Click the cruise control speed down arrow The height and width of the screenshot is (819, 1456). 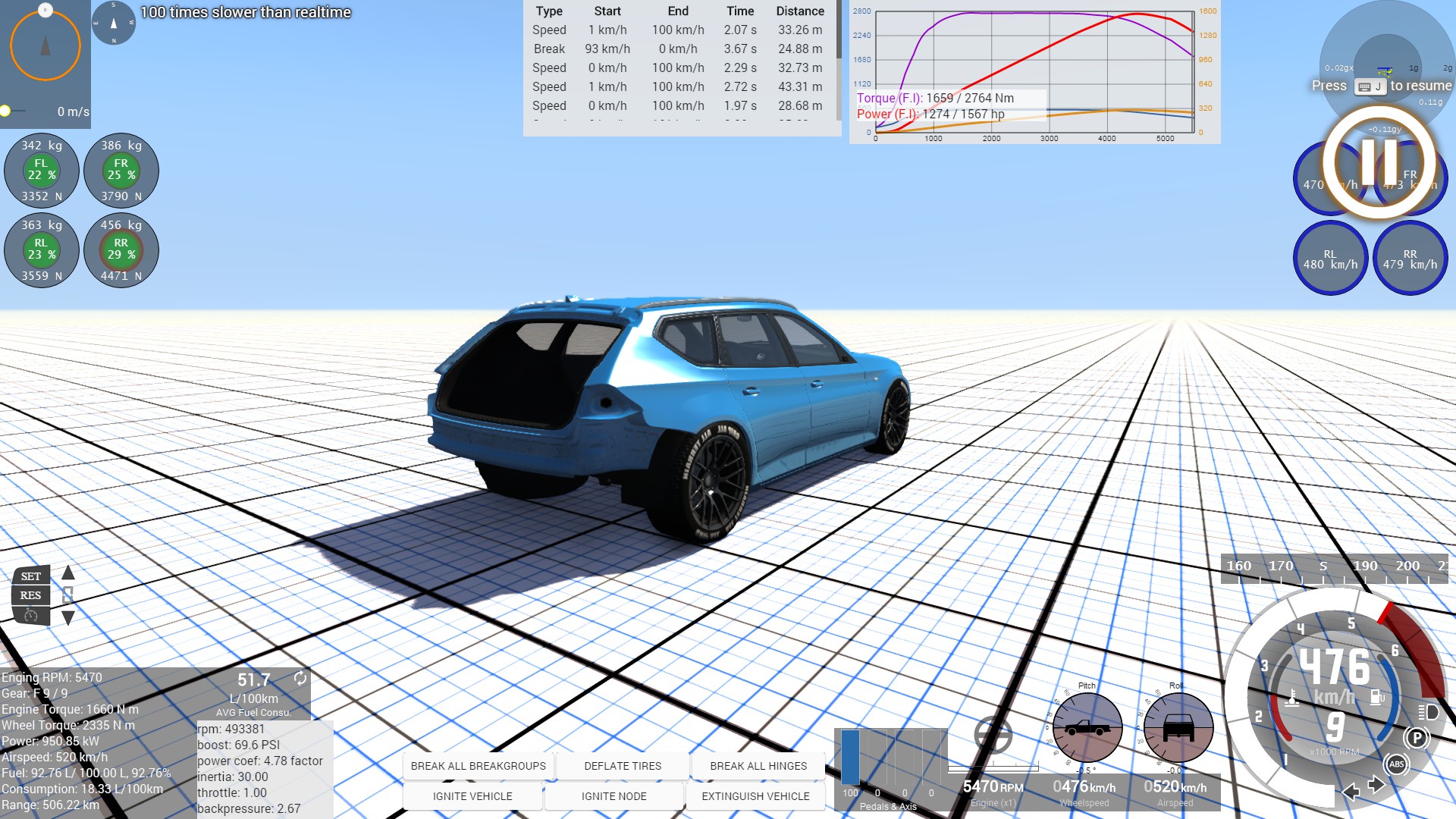click(x=68, y=618)
